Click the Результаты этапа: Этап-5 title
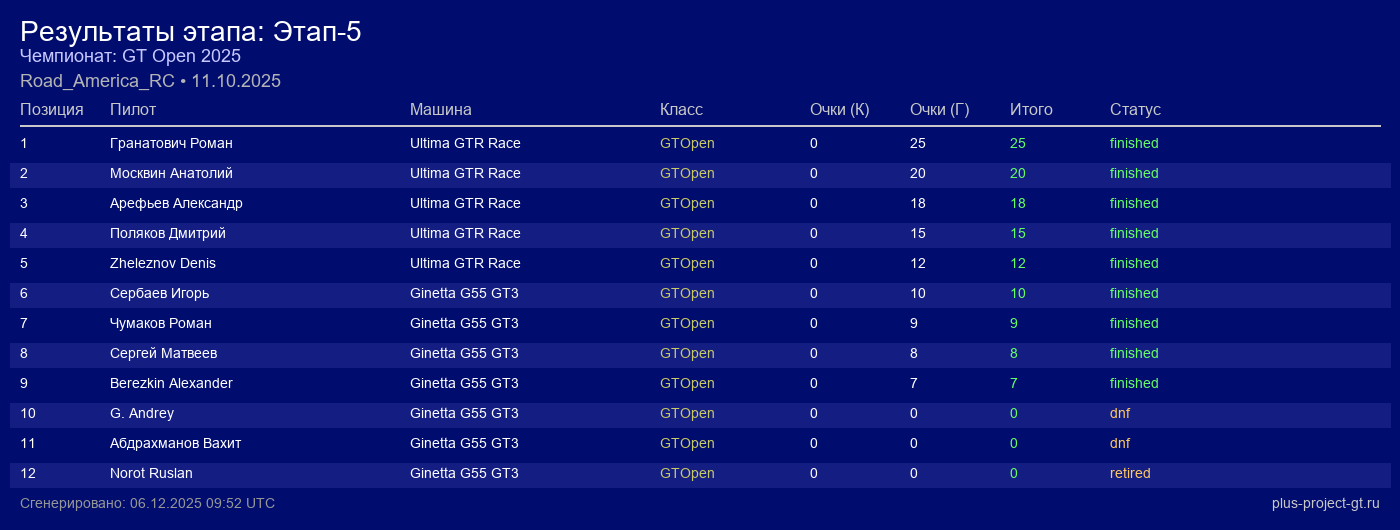This screenshot has height=530, width=1400. 190,32
